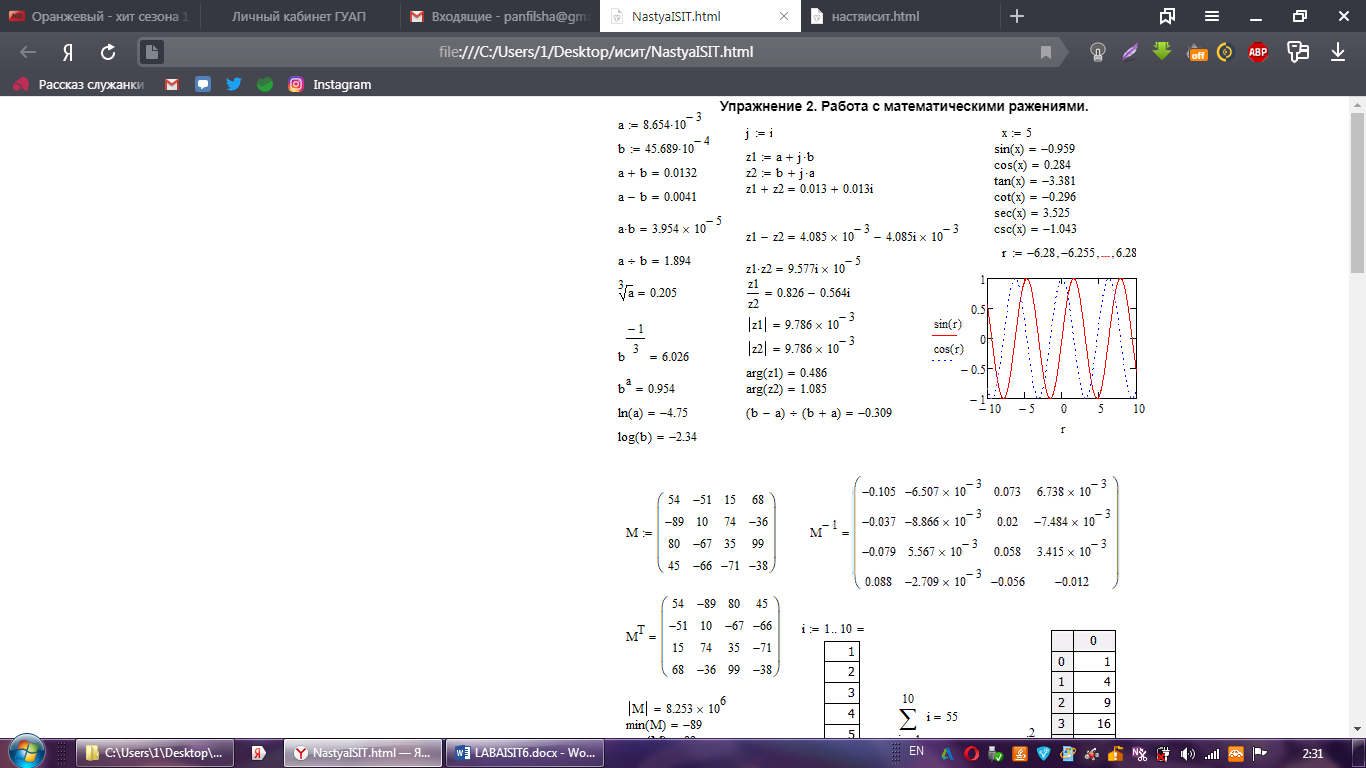This screenshot has width=1366, height=768.
Task: Switch to 'Оранжевый - хит сезона' tab
Action: pos(100,17)
